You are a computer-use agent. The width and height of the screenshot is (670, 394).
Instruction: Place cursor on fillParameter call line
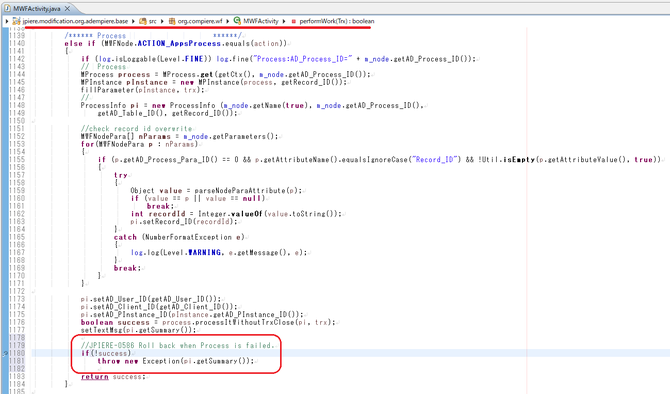pyautogui.click(x=142, y=90)
